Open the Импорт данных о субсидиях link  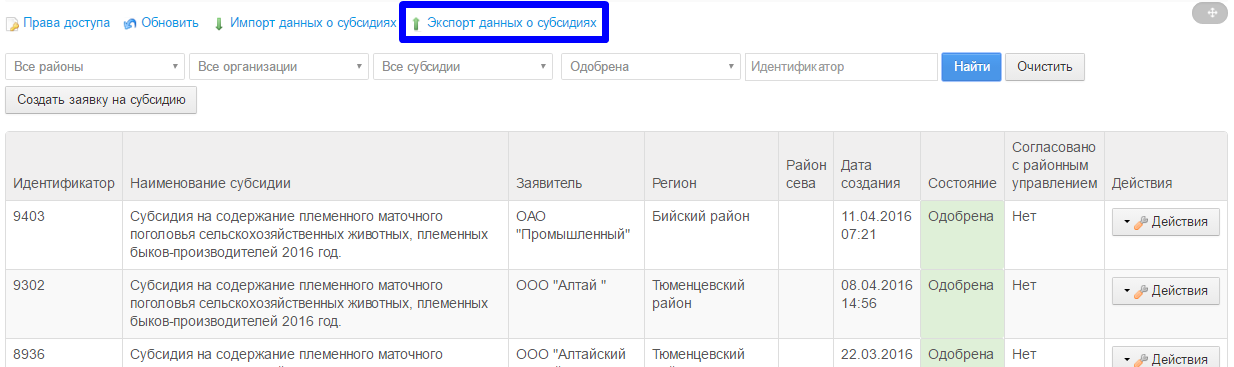[x=313, y=22]
